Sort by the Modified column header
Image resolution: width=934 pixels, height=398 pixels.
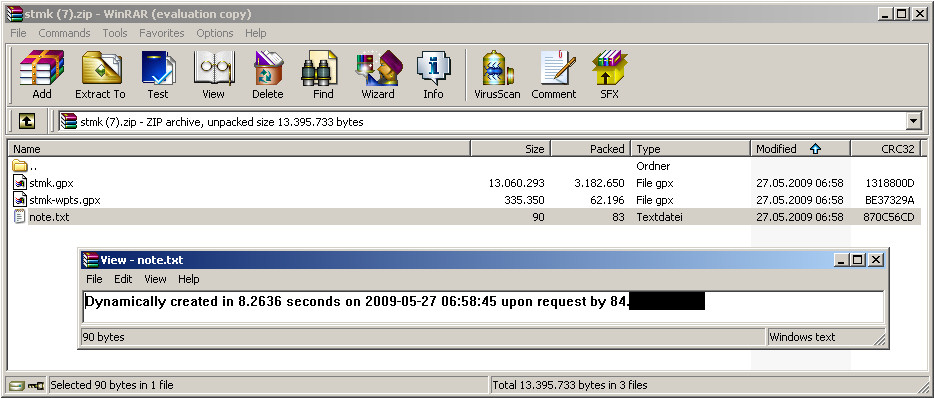pyautogui.click(x=801, y=149)
